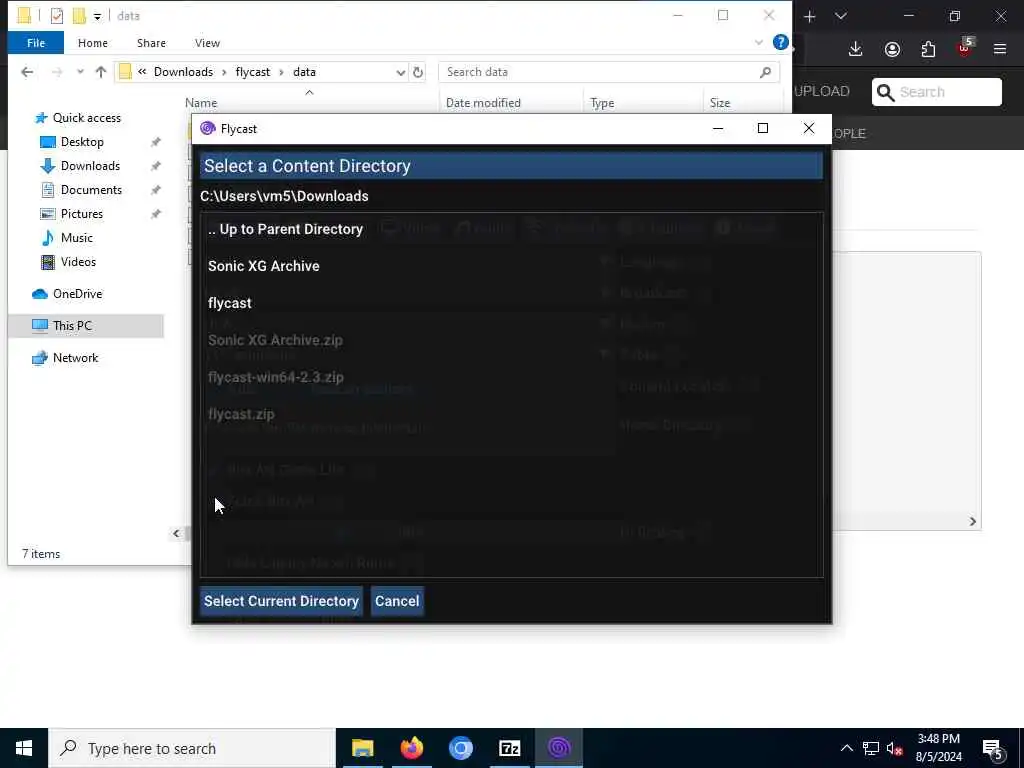Sort files by the Name column header

201,103
